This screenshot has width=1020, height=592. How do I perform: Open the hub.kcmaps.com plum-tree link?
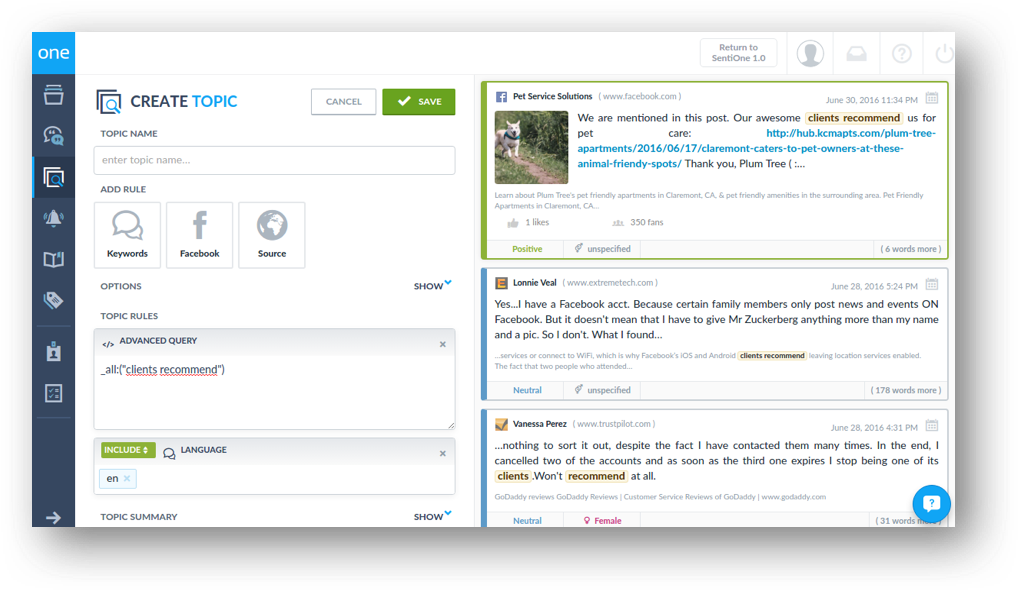coord(757,148)
